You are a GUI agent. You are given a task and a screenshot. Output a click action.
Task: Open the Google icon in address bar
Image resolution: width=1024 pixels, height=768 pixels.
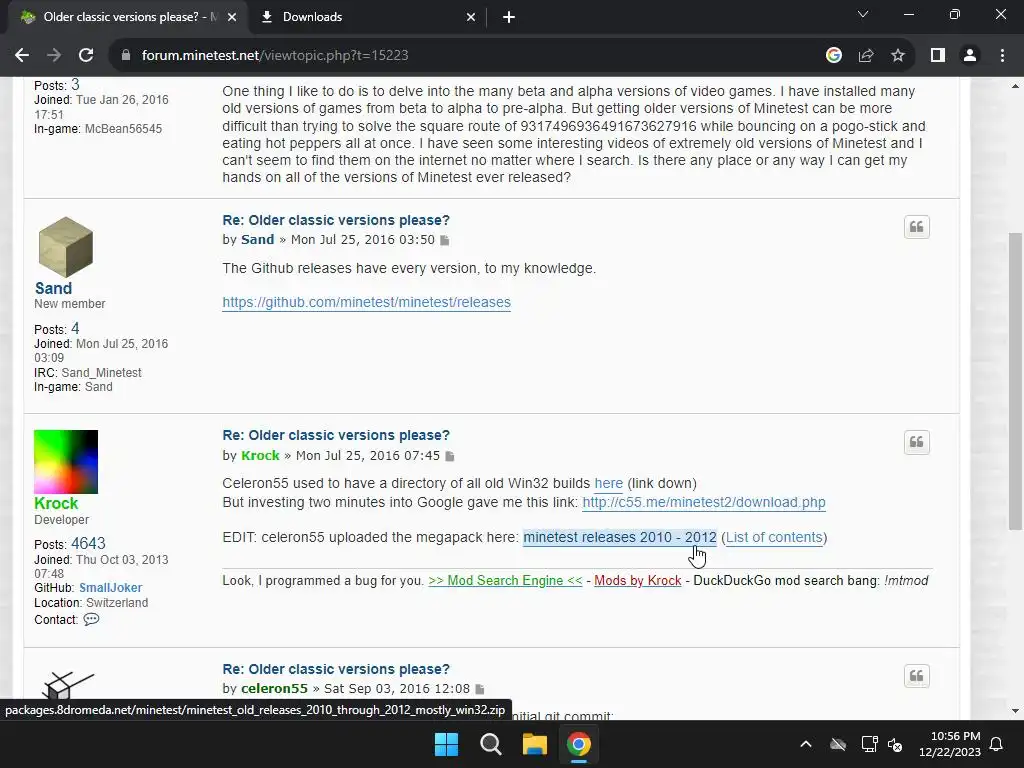(x=834, y=56)
